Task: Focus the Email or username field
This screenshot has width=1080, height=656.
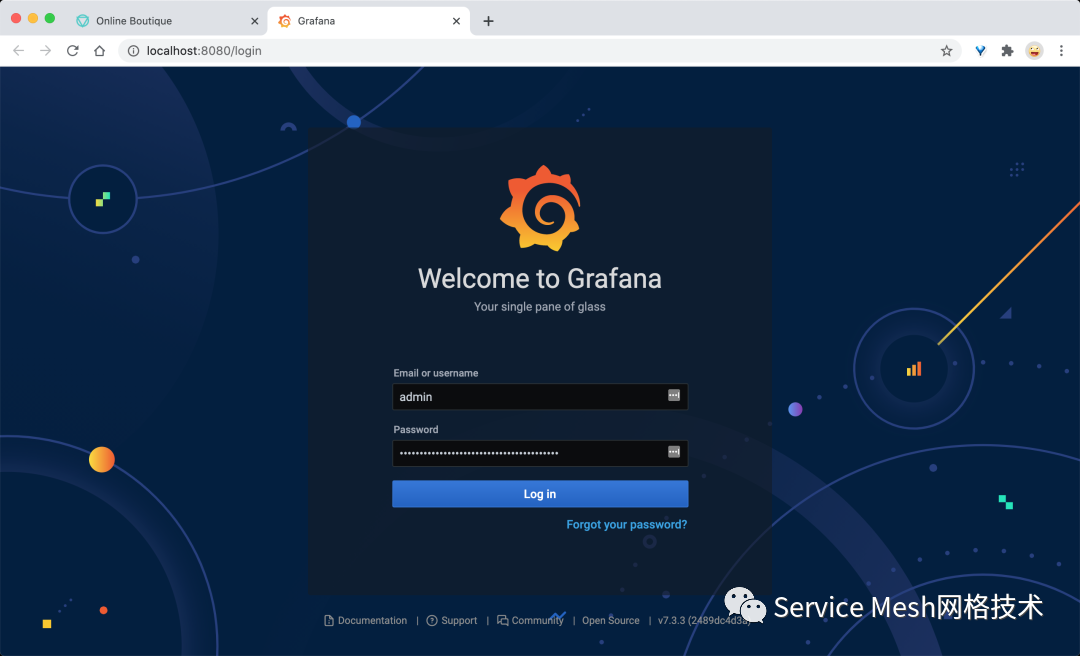Action: coord(540,397)
